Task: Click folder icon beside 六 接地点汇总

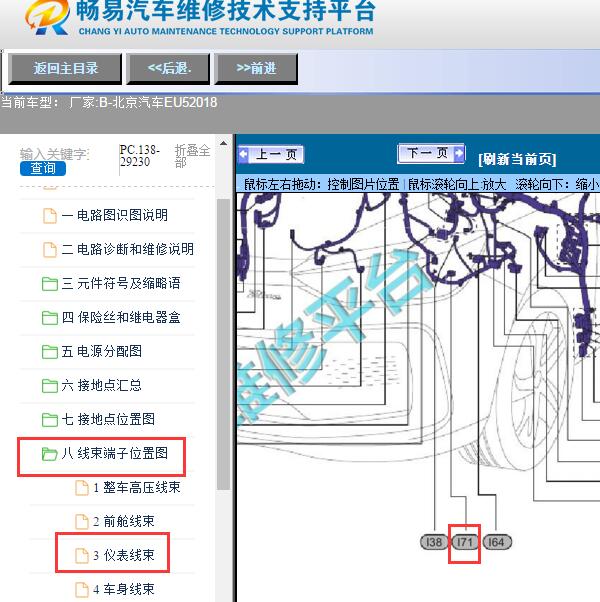Action: [50, 386]
